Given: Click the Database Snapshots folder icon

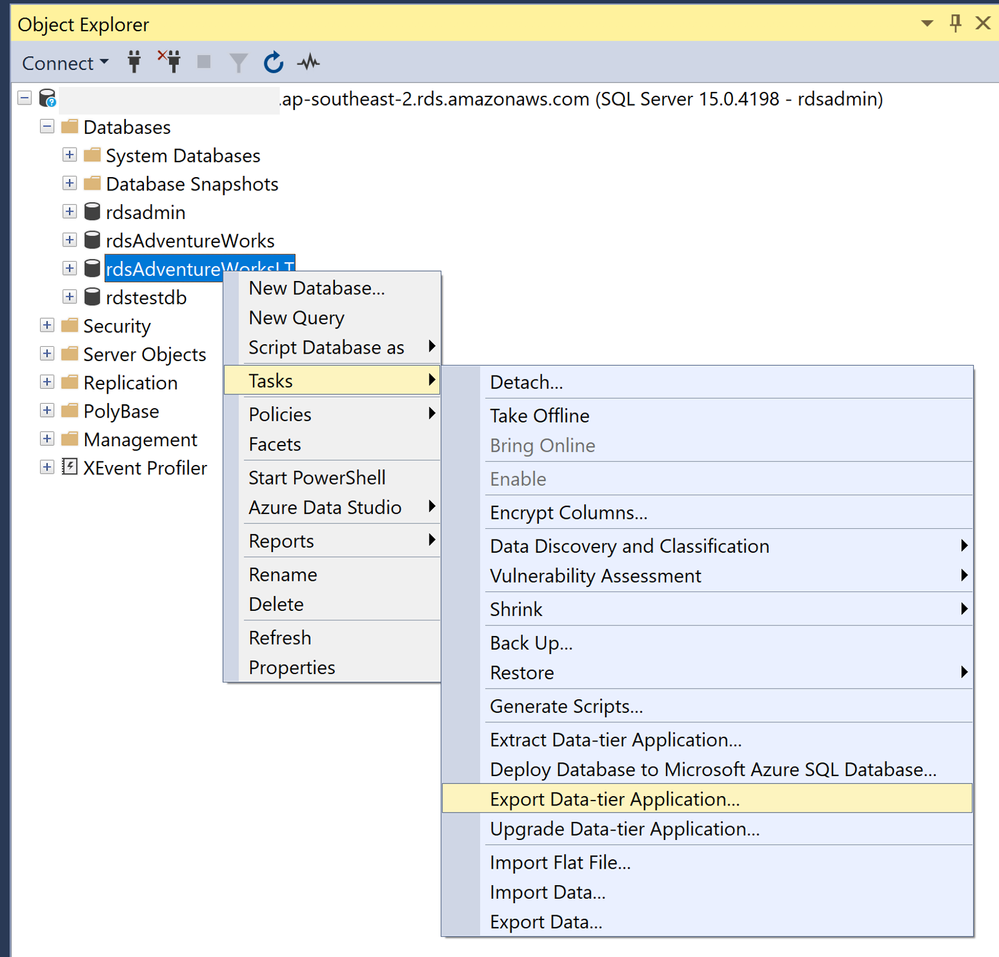Looking at the screenshot, I should [x=92, y=183].
